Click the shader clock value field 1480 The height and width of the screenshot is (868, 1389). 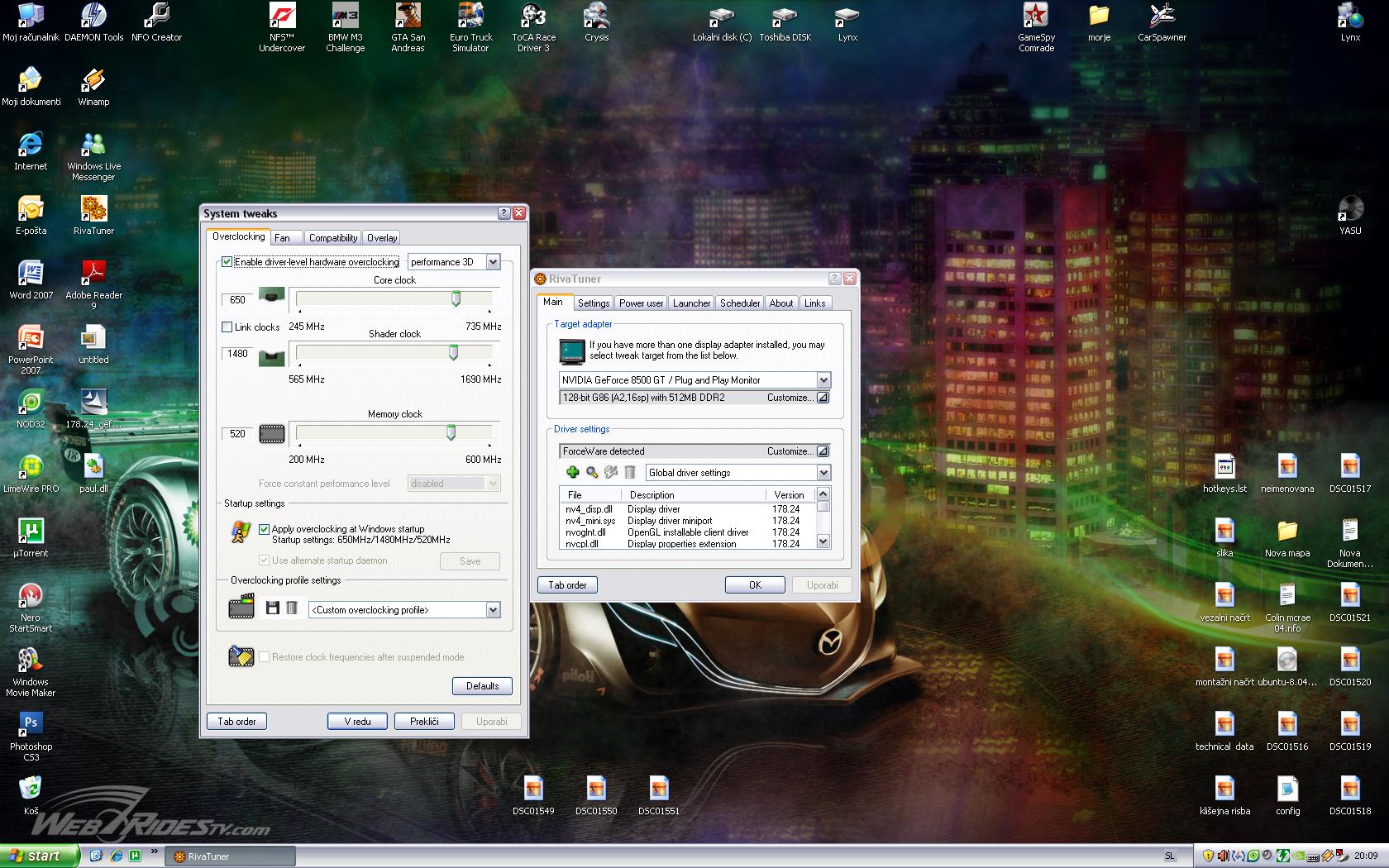point(237,354)
